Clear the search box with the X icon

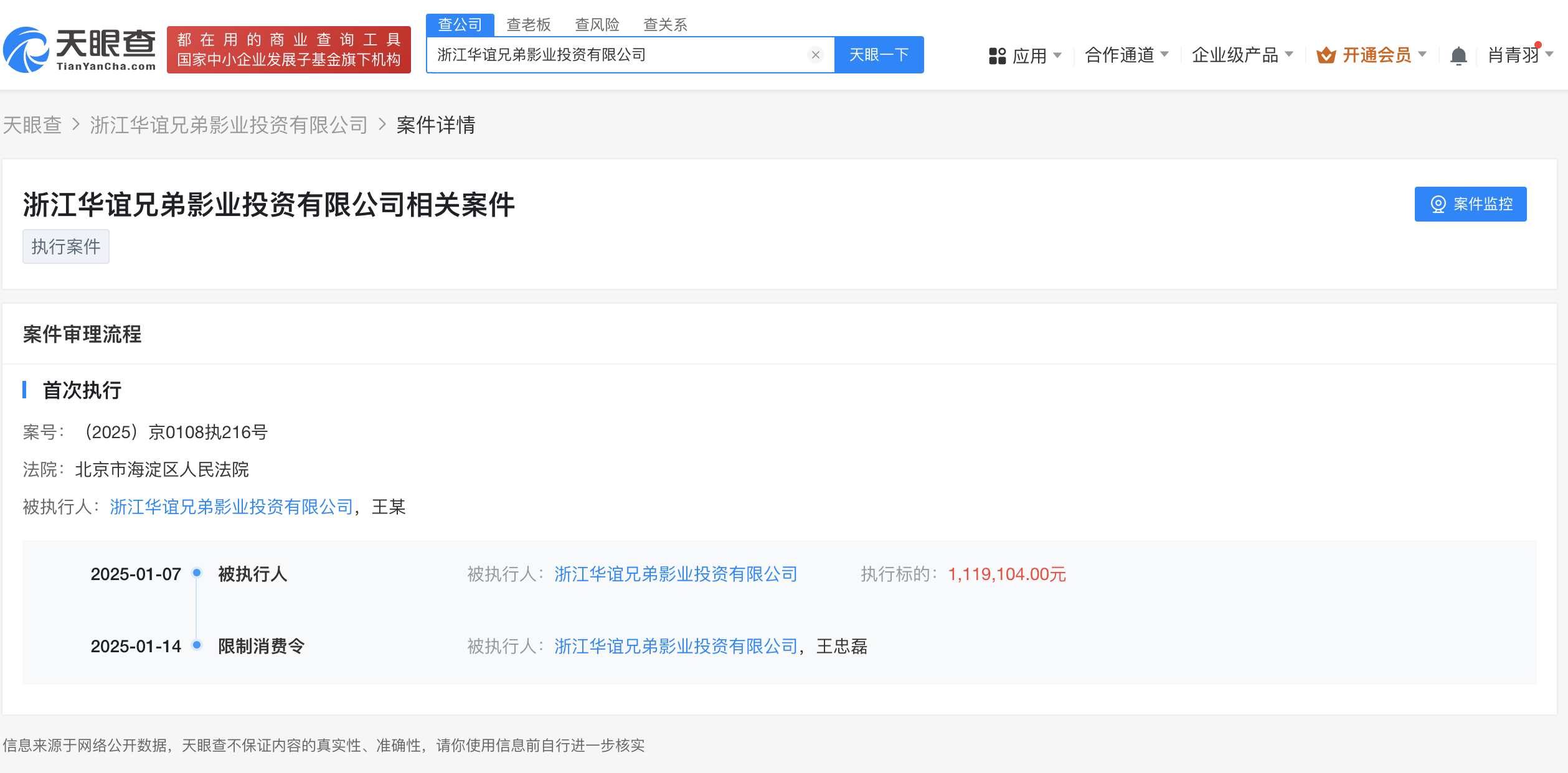pos(815,55)
